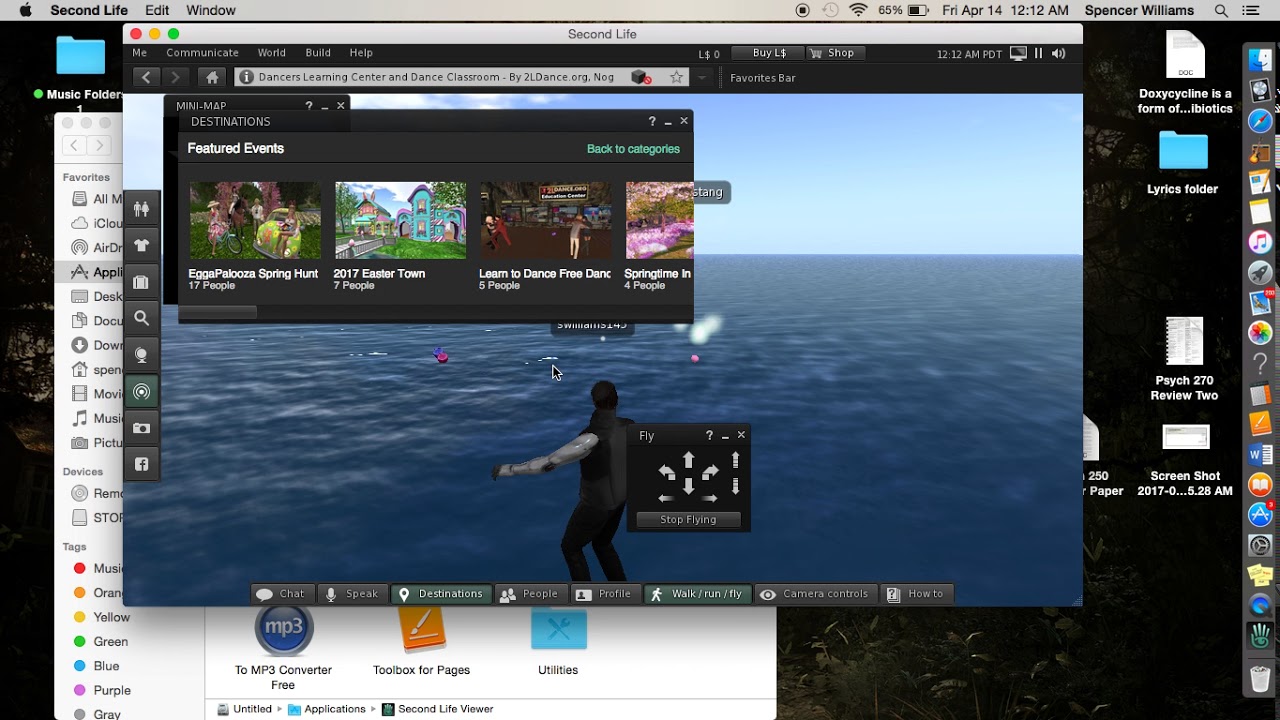Minimize the Destinations panel

(x=668, y=121)
